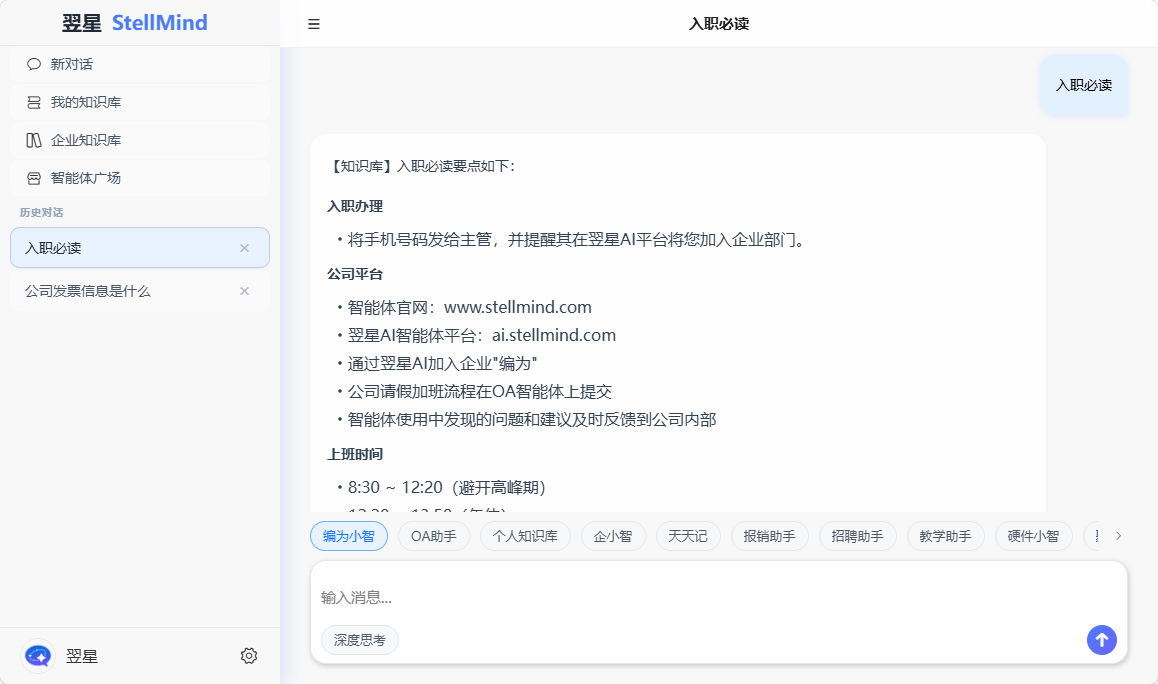Show more agents using the right chevron

tap(1118, 536)
